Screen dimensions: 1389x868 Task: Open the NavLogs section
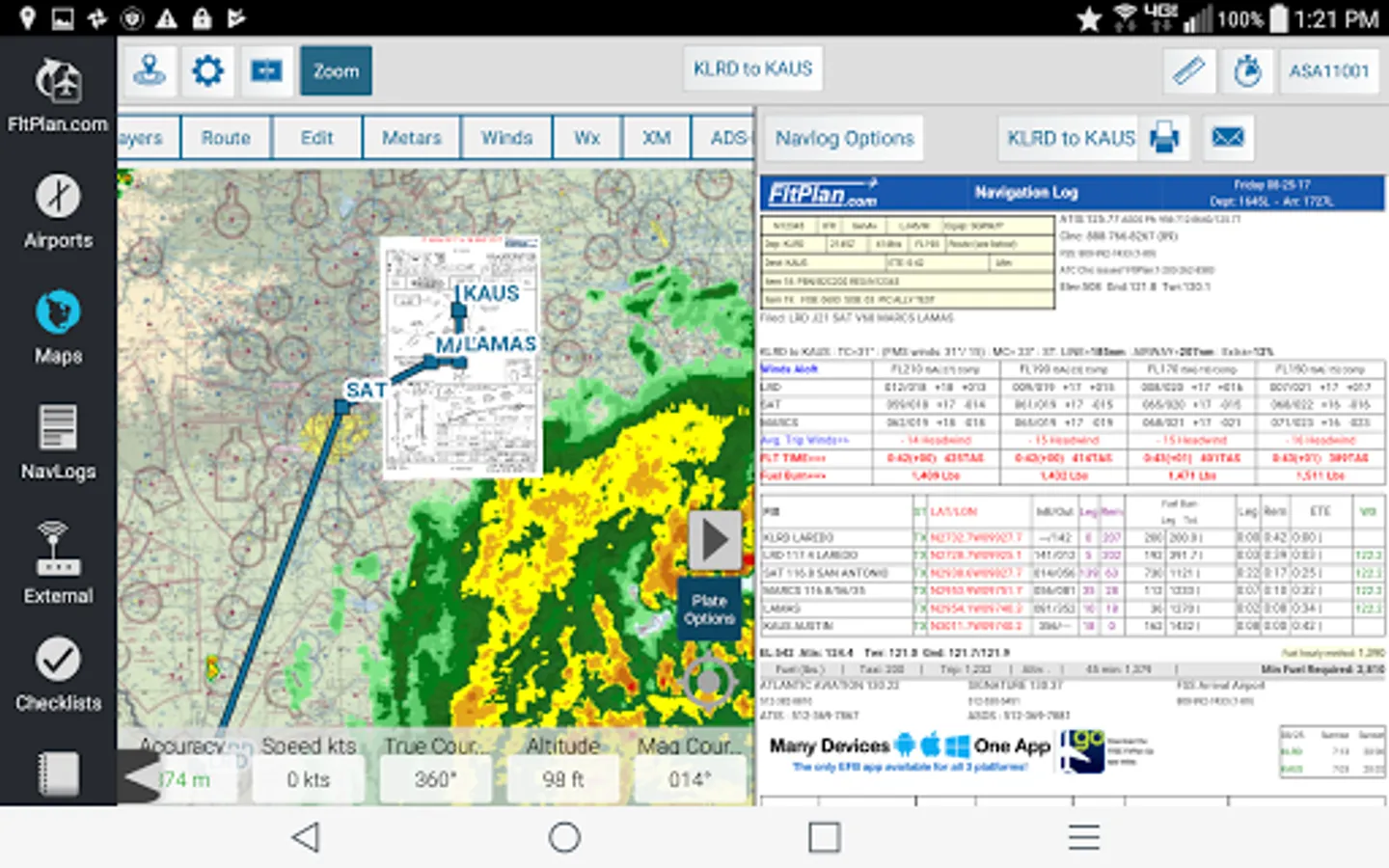tap(58, 443)
